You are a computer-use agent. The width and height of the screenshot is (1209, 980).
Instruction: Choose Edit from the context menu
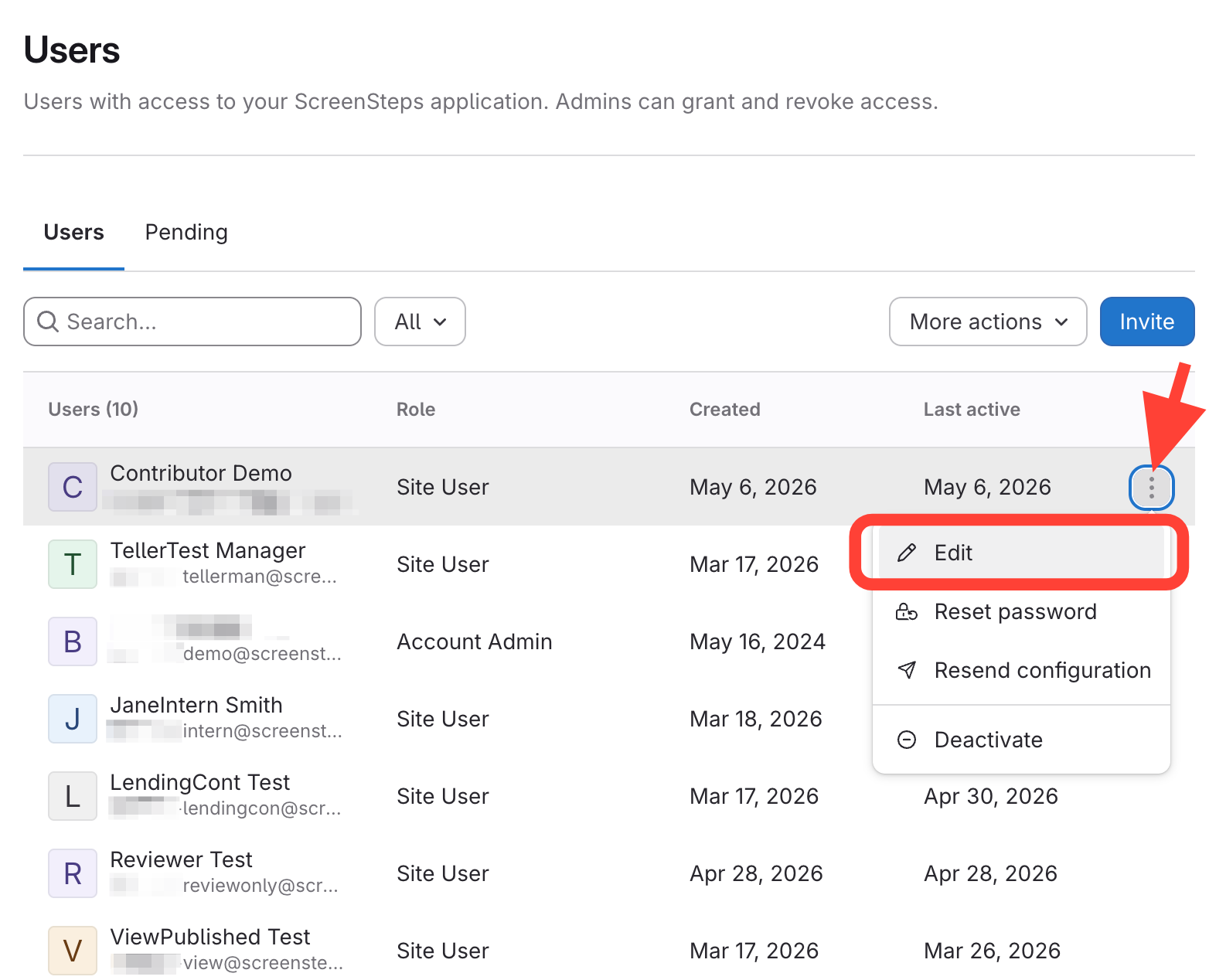pos(1021,553)
